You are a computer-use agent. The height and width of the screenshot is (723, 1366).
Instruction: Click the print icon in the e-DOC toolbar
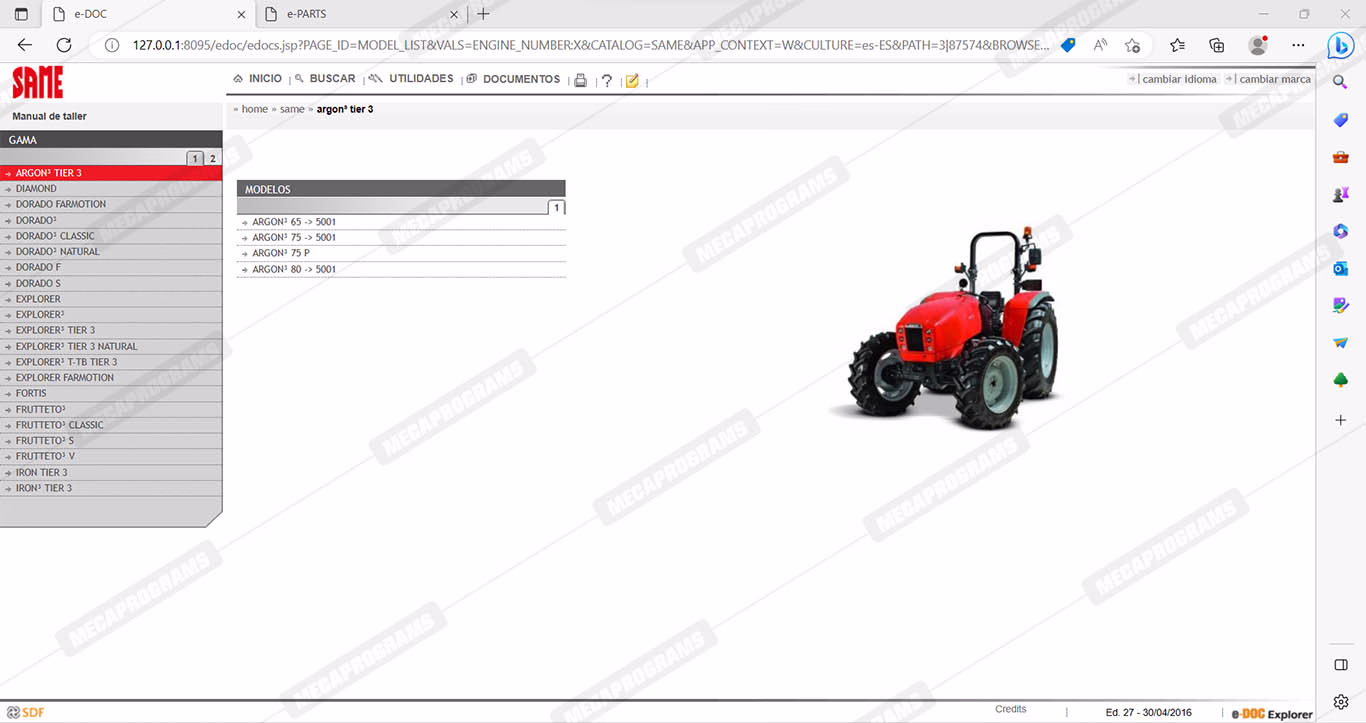(580, 80)
